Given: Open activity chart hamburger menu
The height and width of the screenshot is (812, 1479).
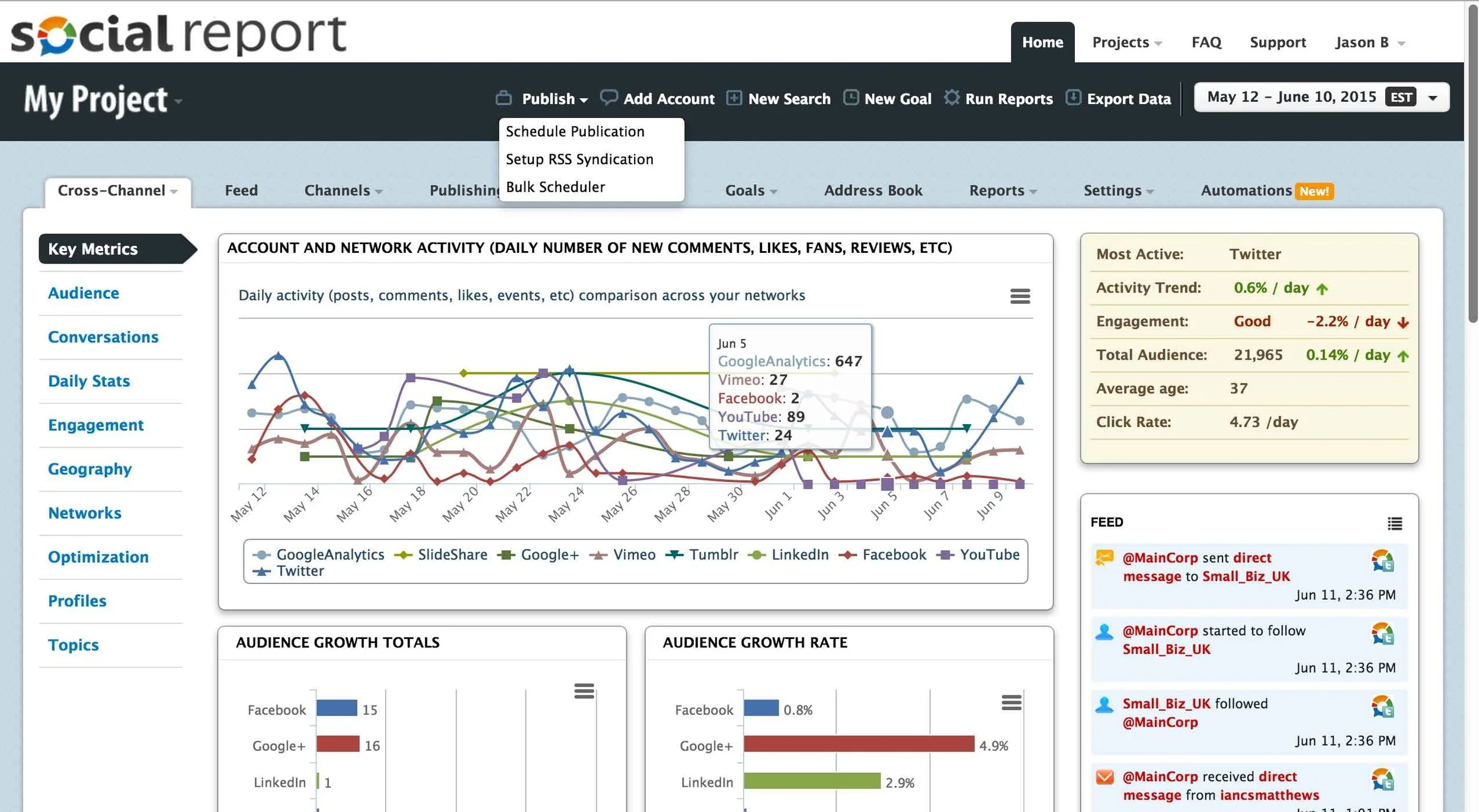Looking at the screenshot, I should pos(1020,296).
